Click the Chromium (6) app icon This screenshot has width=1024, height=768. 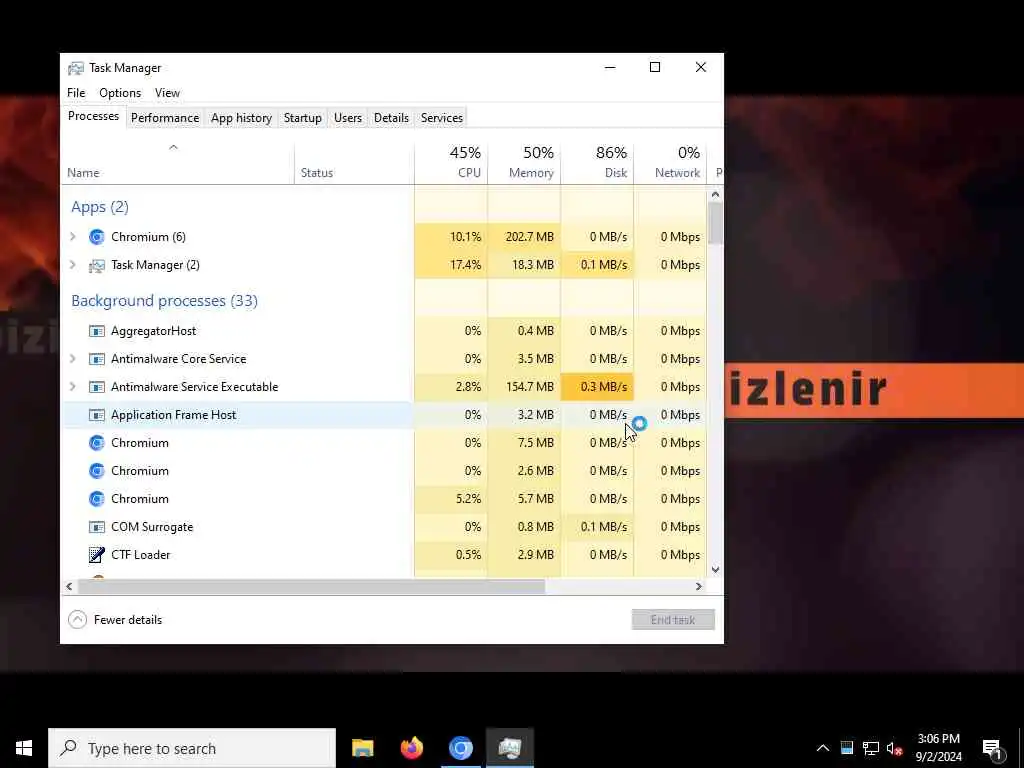coord(97,237)
